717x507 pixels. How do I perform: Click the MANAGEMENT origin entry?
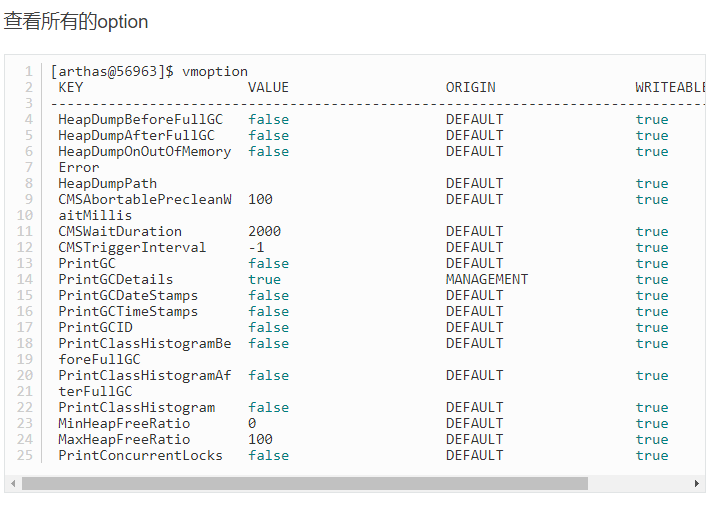487,279
